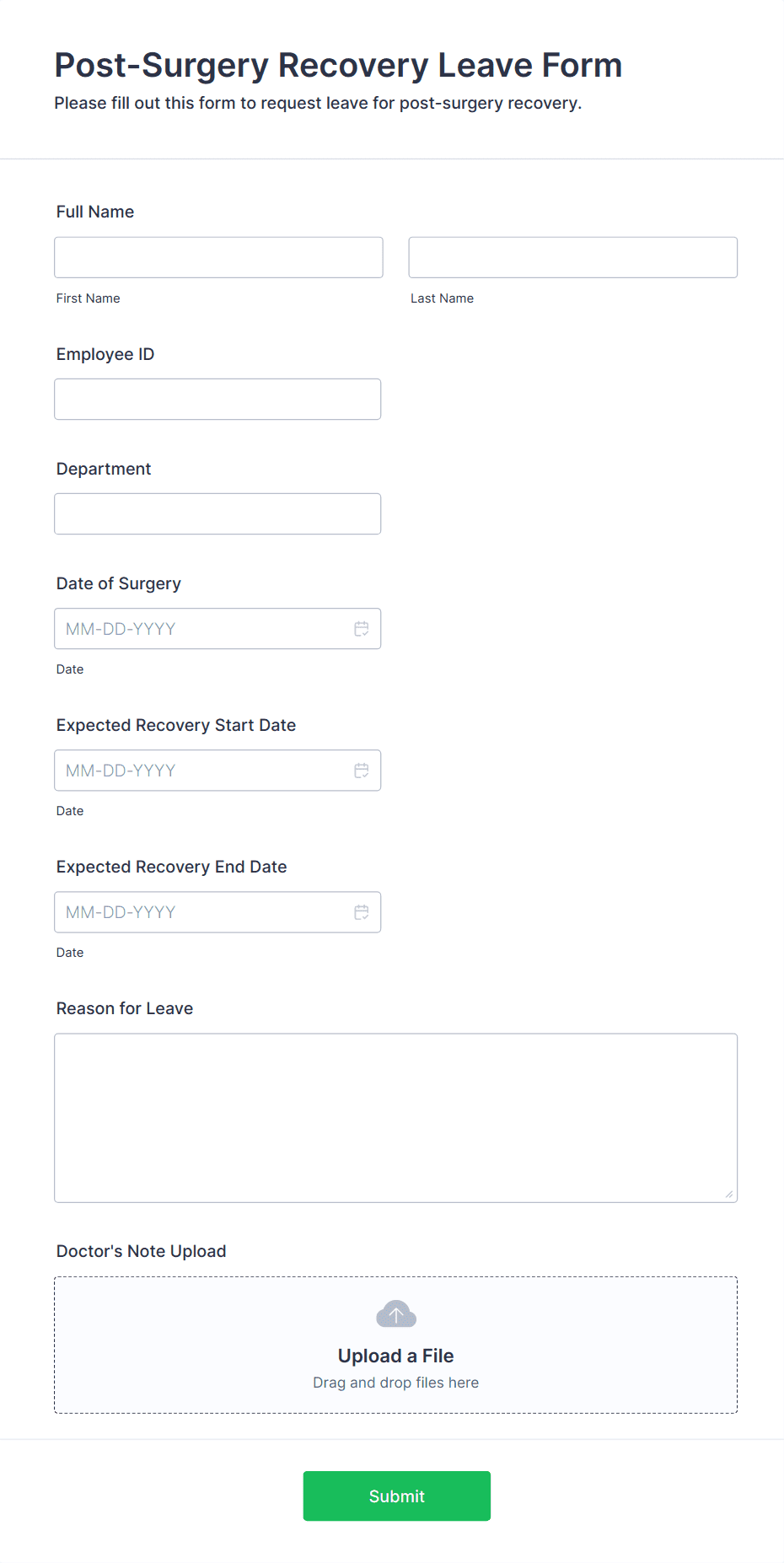
Task: Click the Upload a File text
Action: [395, 1356]
